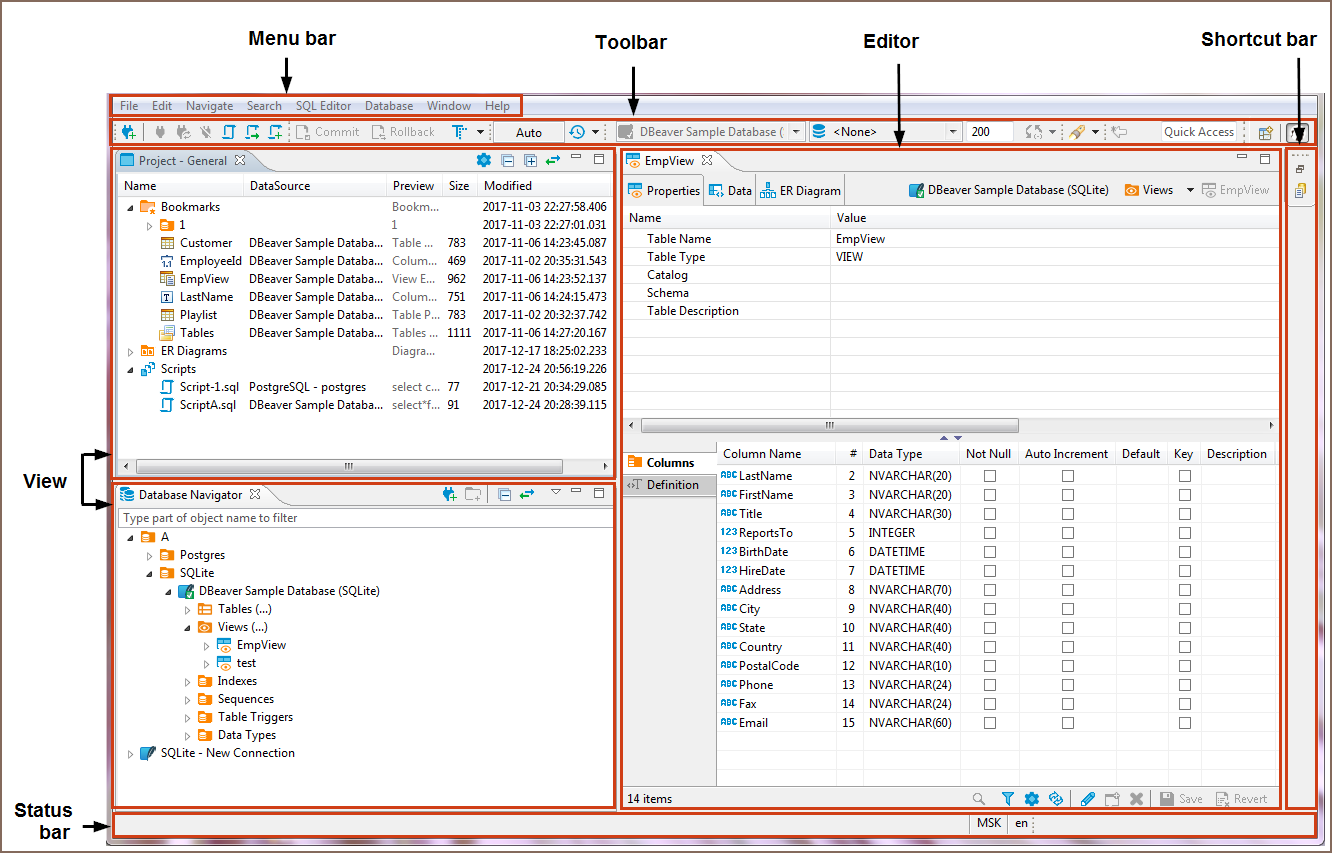Open Project panel settings gear icon

[x=484, y=160]
